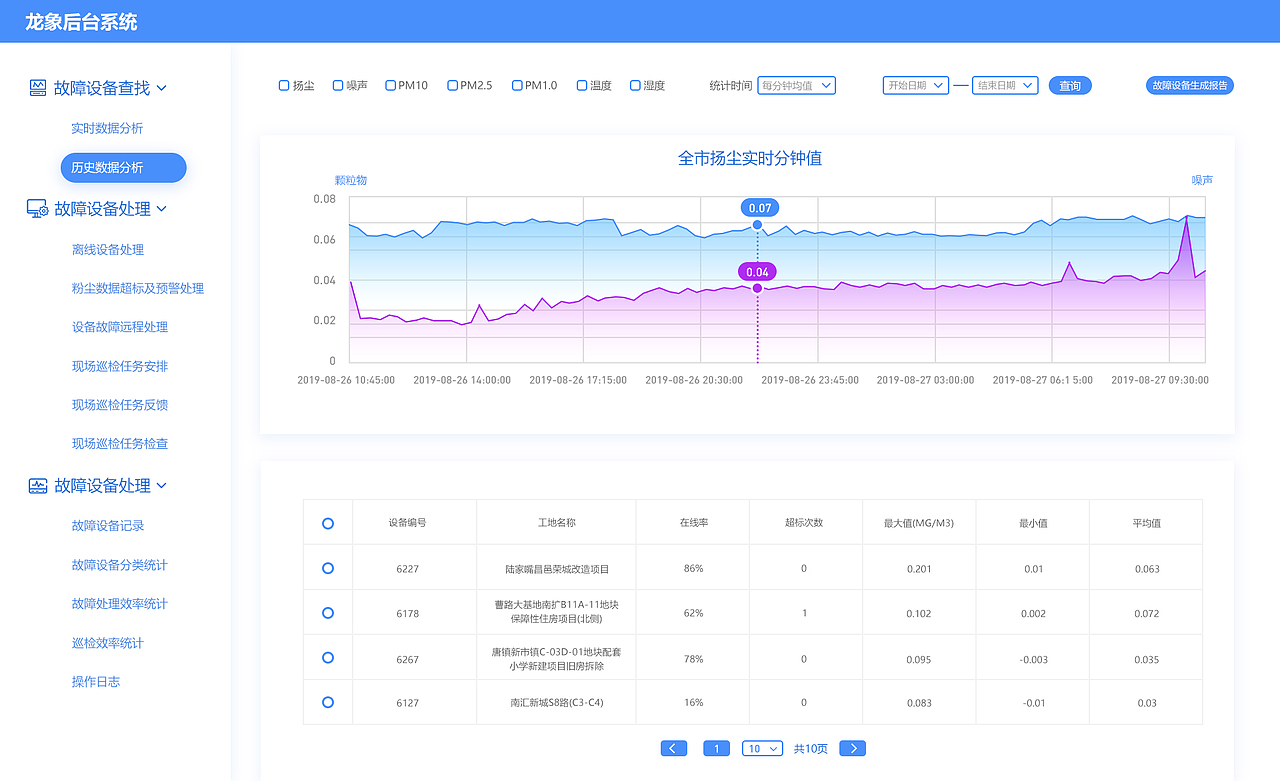Open 实时数据分析 in the sidebar
Viewport: 1280px width, 781px height.
[x=107, y=129]
